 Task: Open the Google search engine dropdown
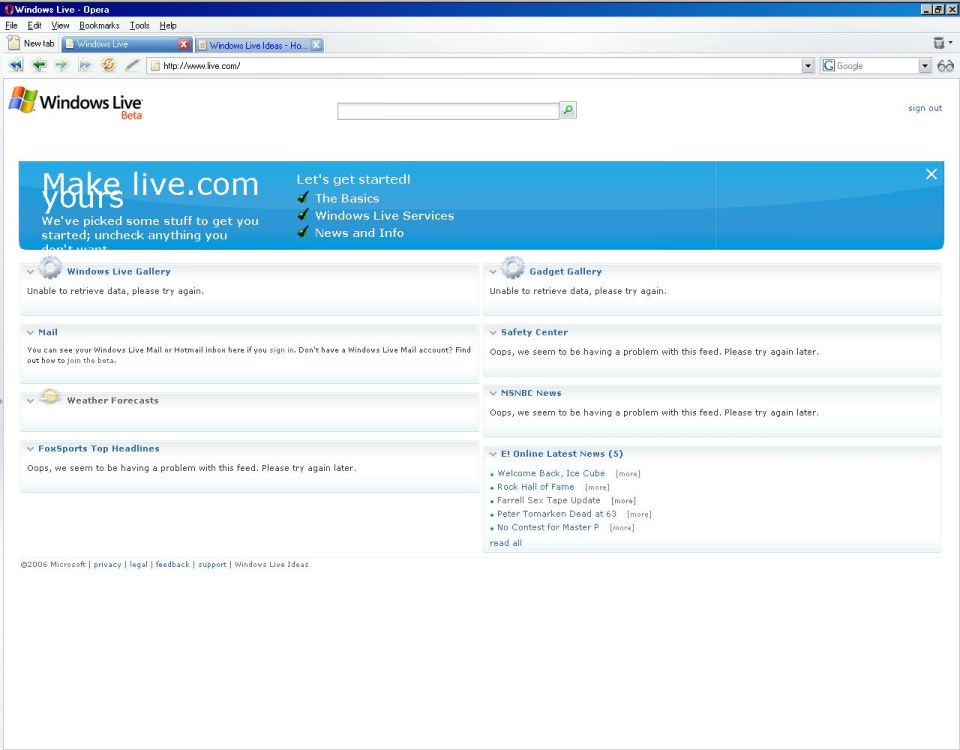[924, 66]
